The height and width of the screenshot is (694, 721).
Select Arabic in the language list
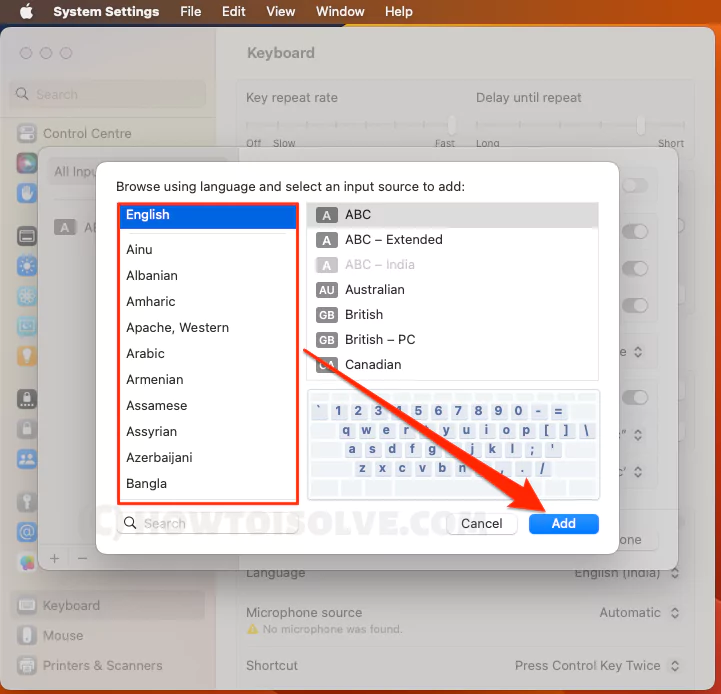pyautogui.click(x=208, y=353)
